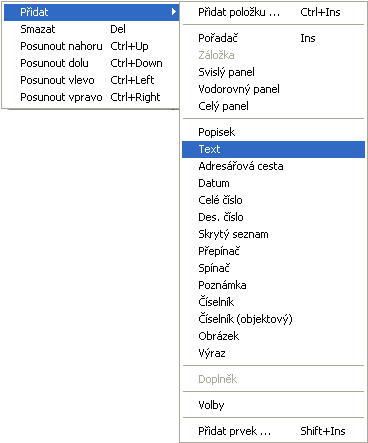Insert a Přepínač control
This screenshot has width=368, height=443.
point(273,251)
